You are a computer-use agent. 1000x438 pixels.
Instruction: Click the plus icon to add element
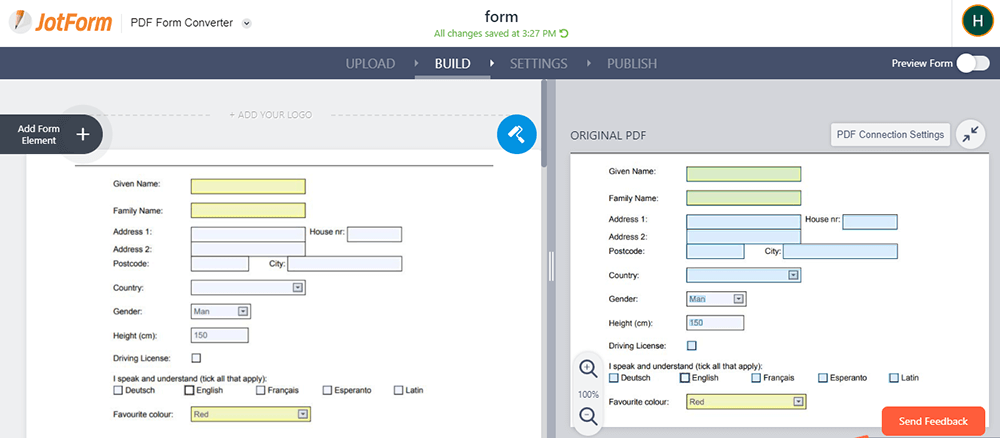point(83,134)
